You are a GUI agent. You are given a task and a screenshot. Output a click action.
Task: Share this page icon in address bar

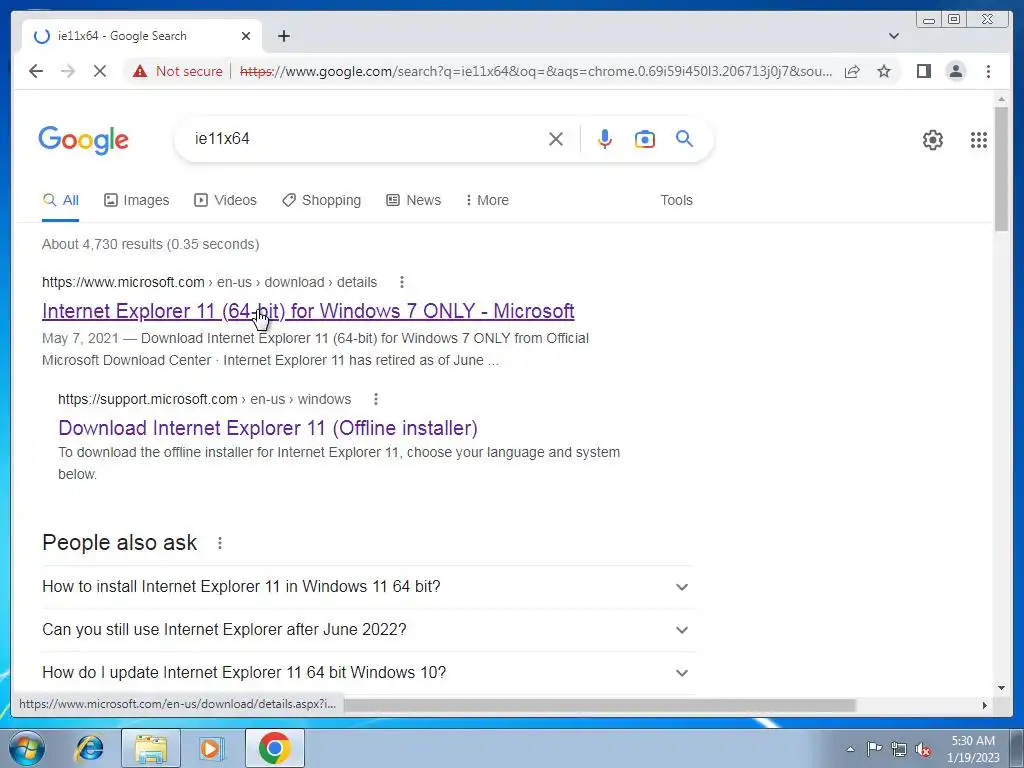click(852, 71)
